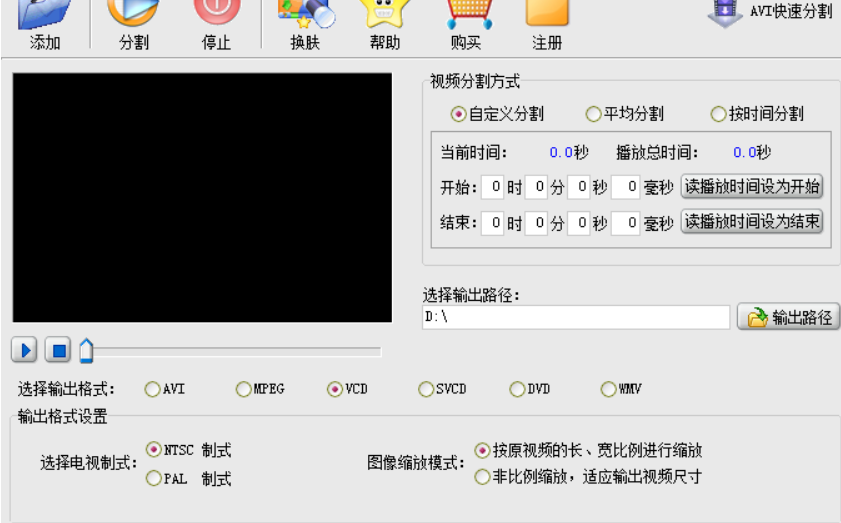Choose AVI output format

tap(165, 389)
